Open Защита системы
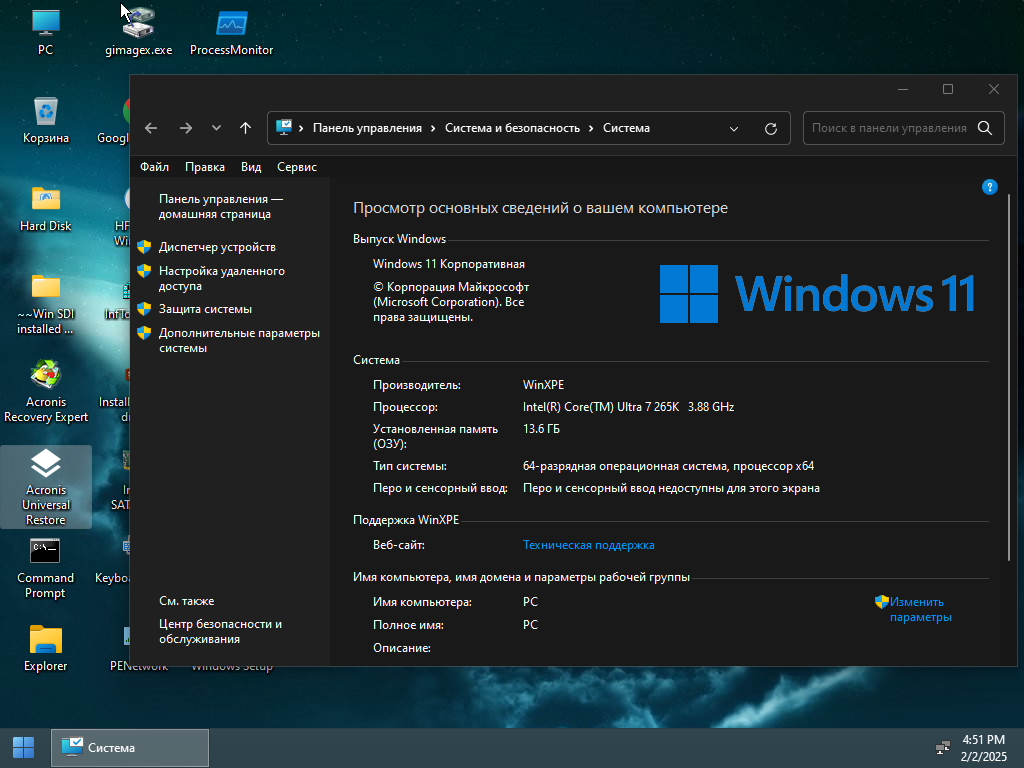The width and height of the screenshot is (1024, 768). coord(205,309)
